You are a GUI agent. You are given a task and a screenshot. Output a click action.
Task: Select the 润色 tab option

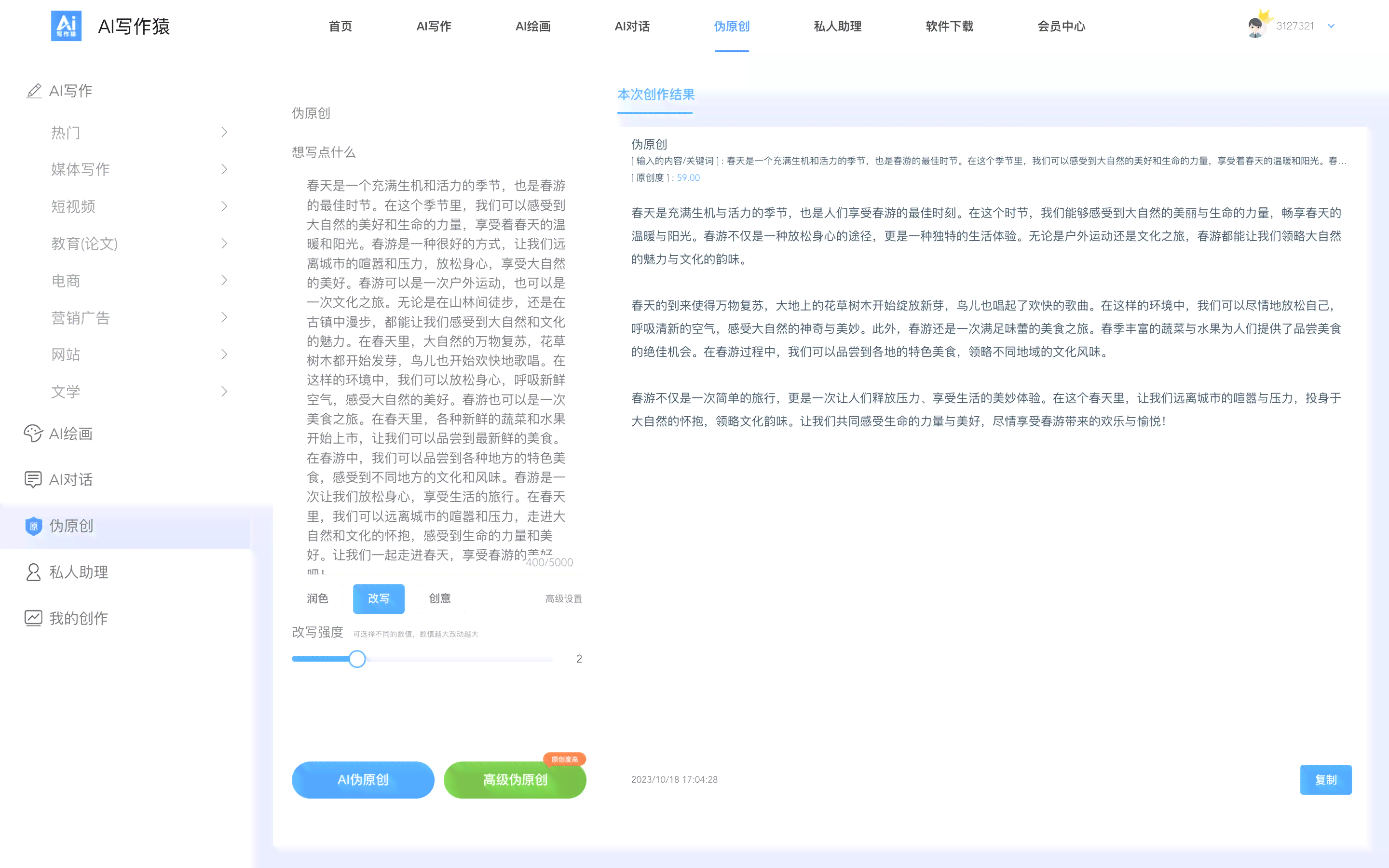316,598
